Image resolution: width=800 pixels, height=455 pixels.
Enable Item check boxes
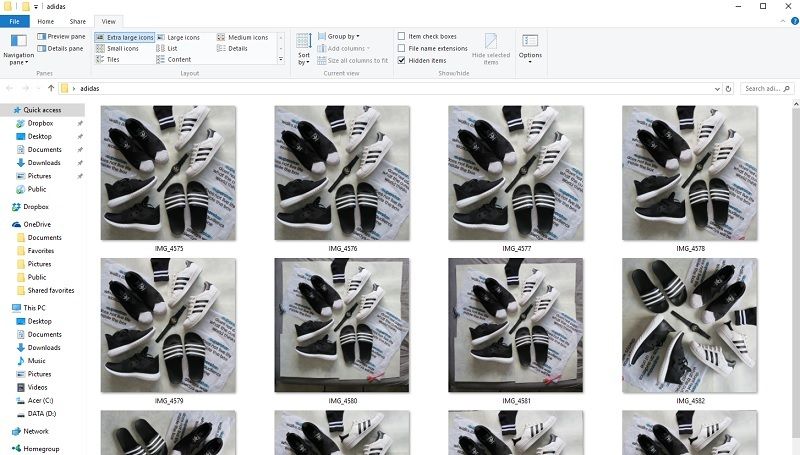[x=402, y=37]
